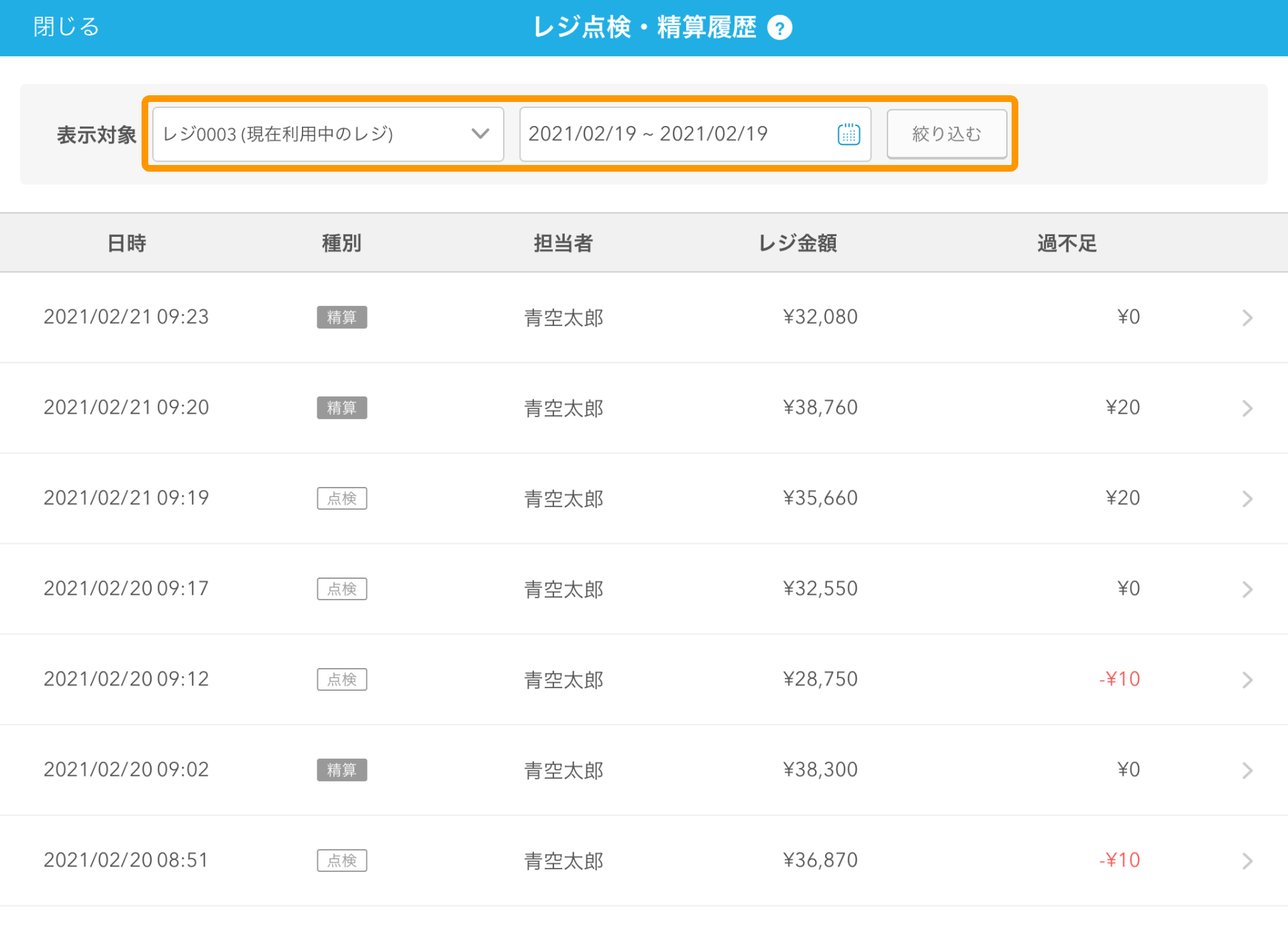1288x939 pixels.
Task: Click register amount ¥32,550
Action: pos(820,588)
